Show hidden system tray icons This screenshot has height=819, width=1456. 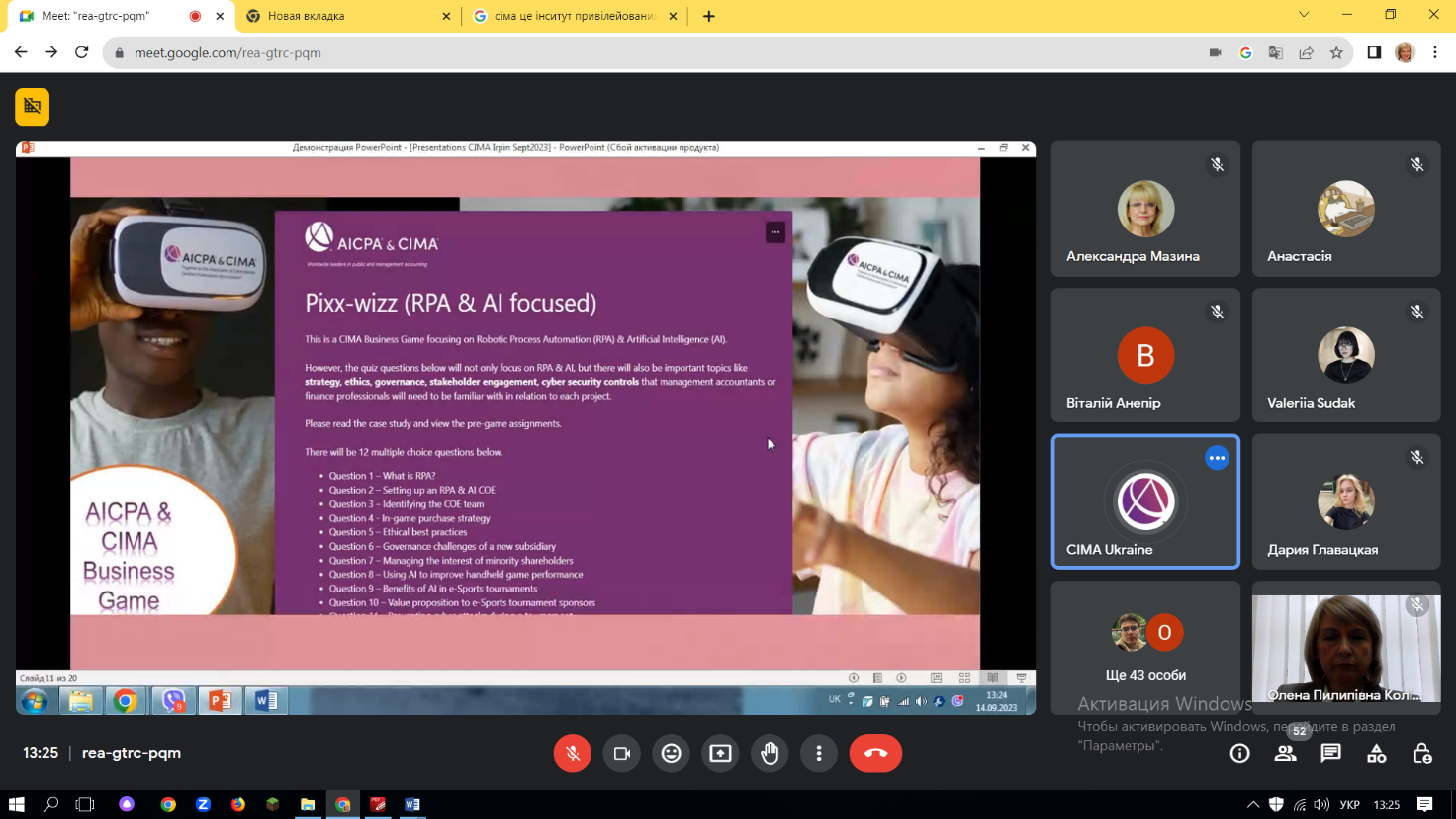click(x=1253, y=804)
